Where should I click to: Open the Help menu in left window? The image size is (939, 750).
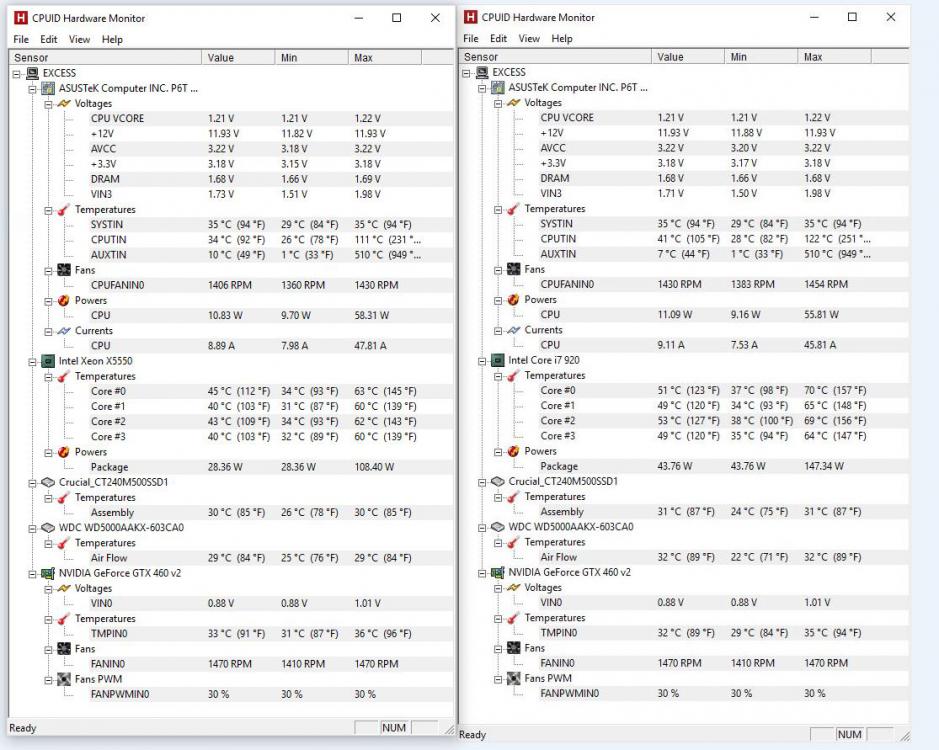pos(112,39)
